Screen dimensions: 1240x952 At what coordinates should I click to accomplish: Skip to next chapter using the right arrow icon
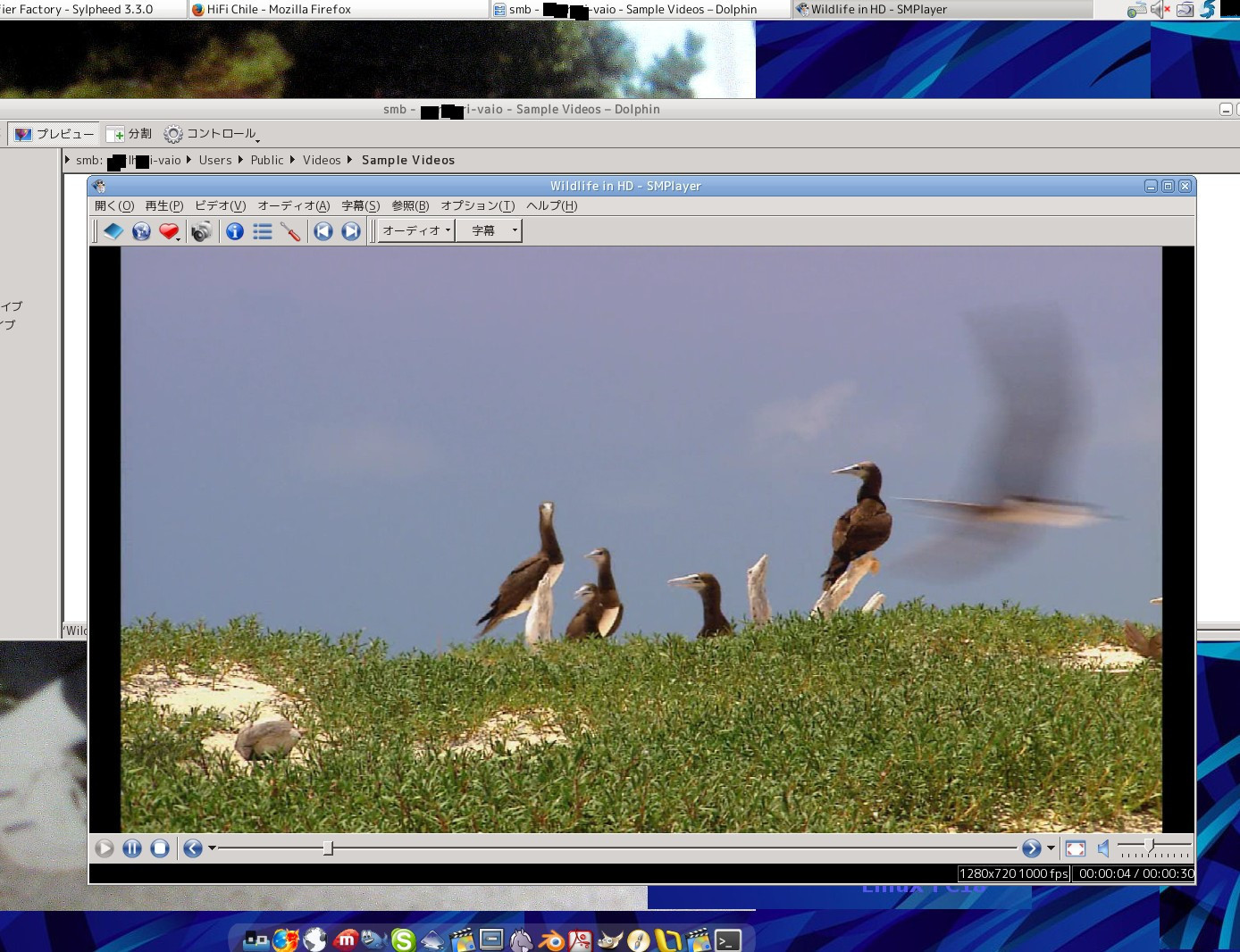coord(350,230)
